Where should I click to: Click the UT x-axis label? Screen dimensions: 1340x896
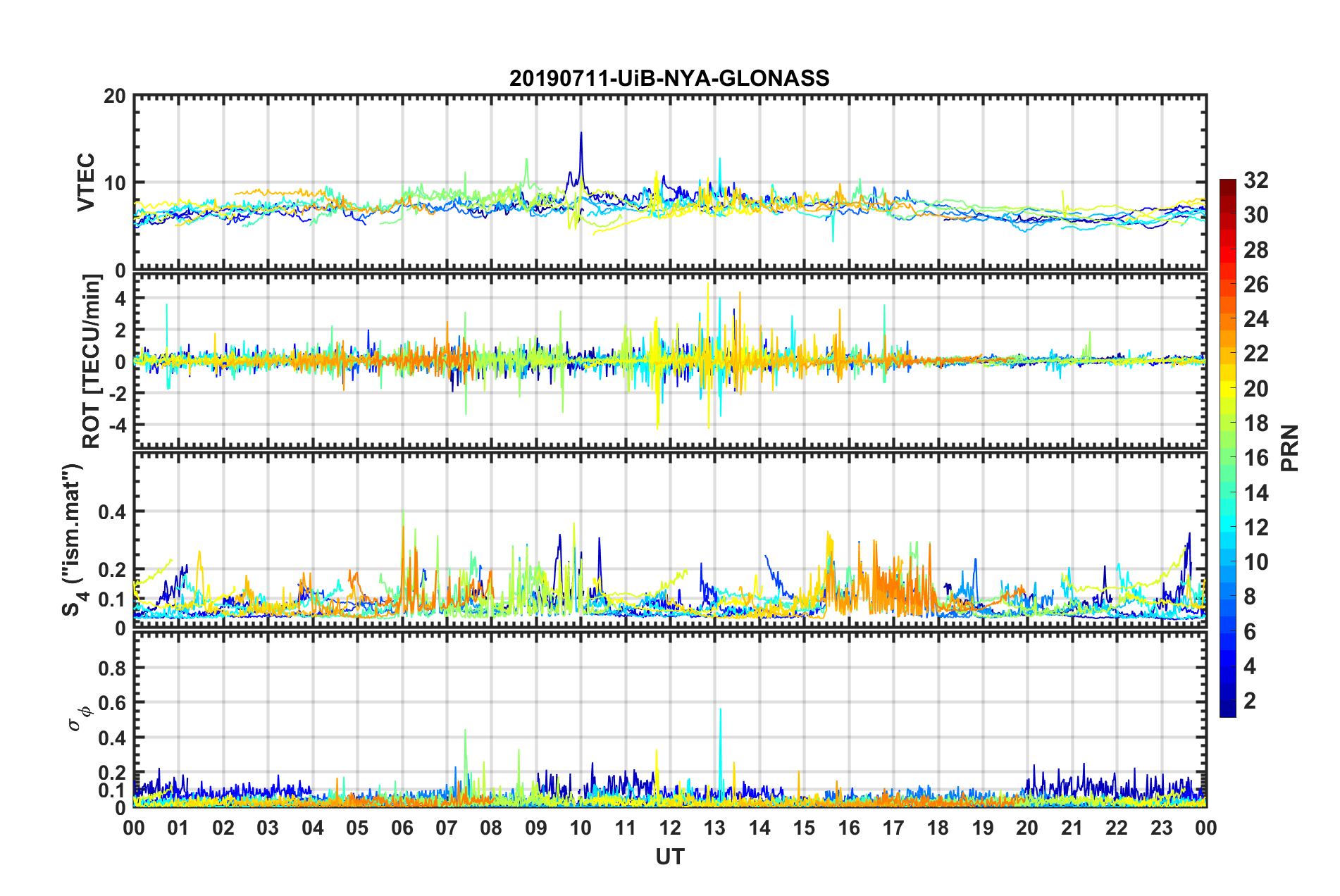[x=670, y=856]
